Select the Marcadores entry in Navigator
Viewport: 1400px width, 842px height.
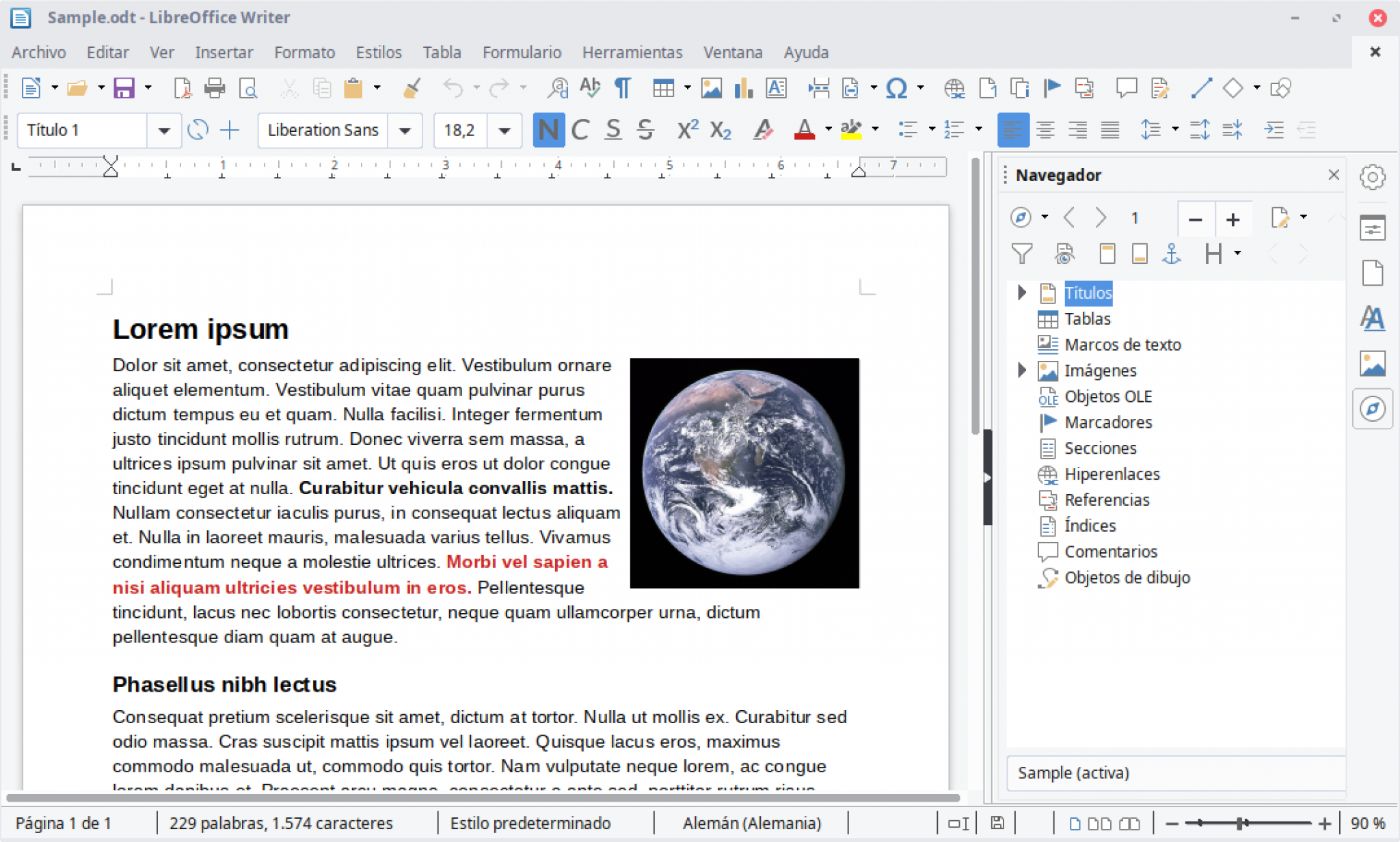pyautogui.click(x=1107, y=422)
